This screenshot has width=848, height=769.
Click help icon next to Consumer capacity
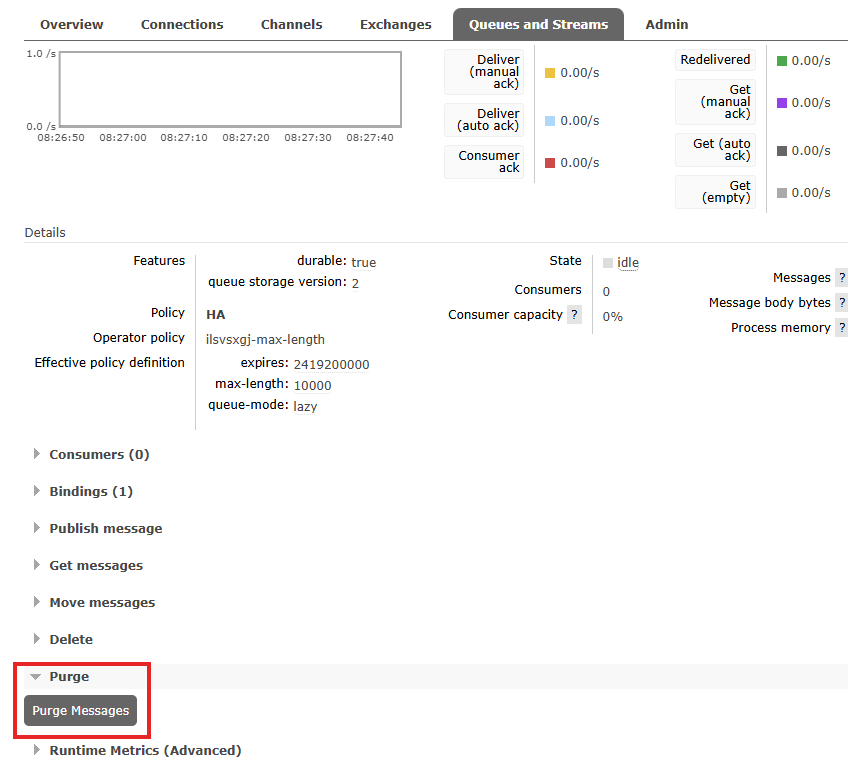[x=574, y=315]
